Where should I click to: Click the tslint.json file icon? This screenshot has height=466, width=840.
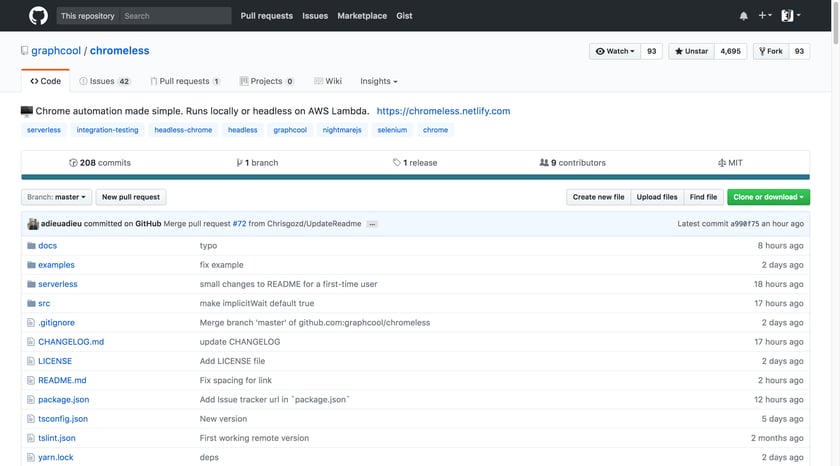point(31,439)
